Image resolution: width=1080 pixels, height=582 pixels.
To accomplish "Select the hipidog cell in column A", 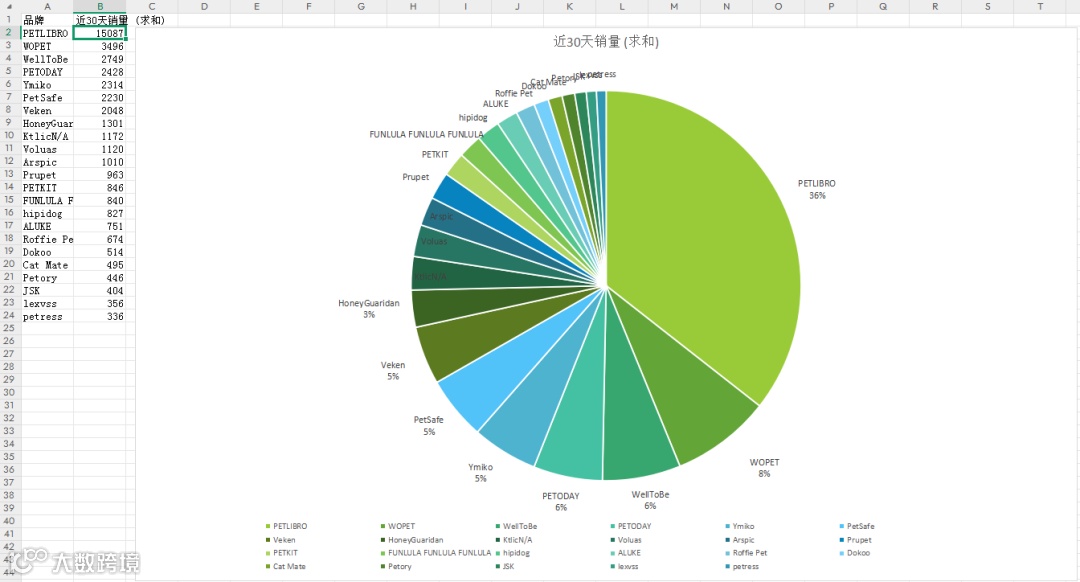I will (47, 214).
